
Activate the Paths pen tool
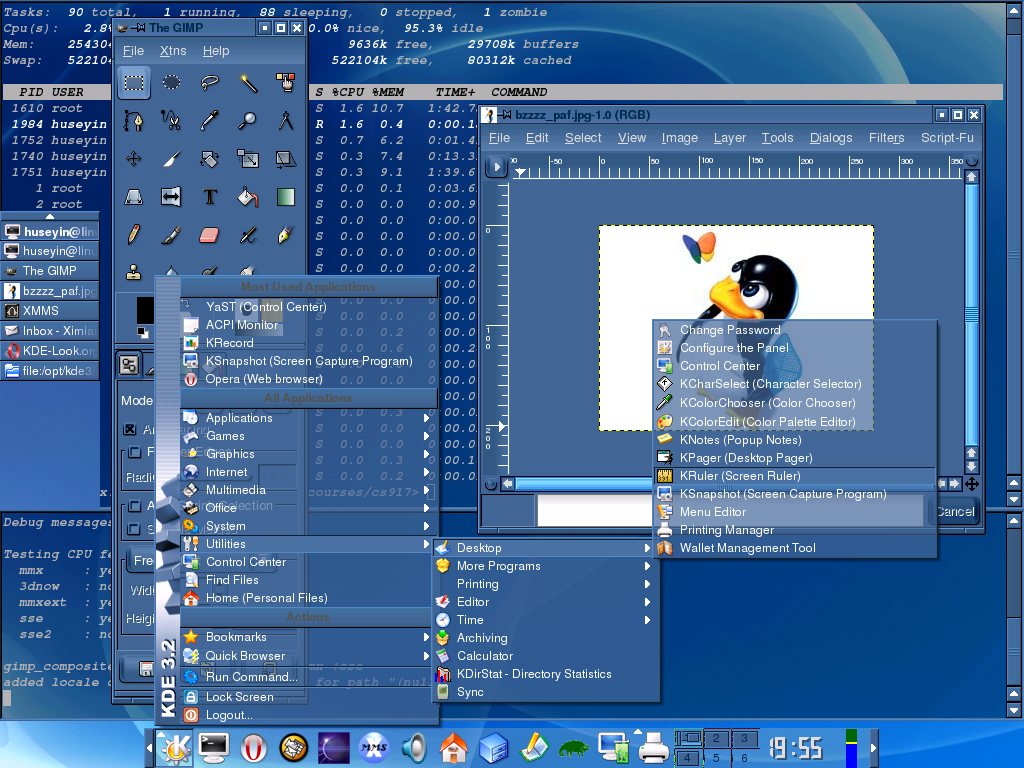click(134, 121)
